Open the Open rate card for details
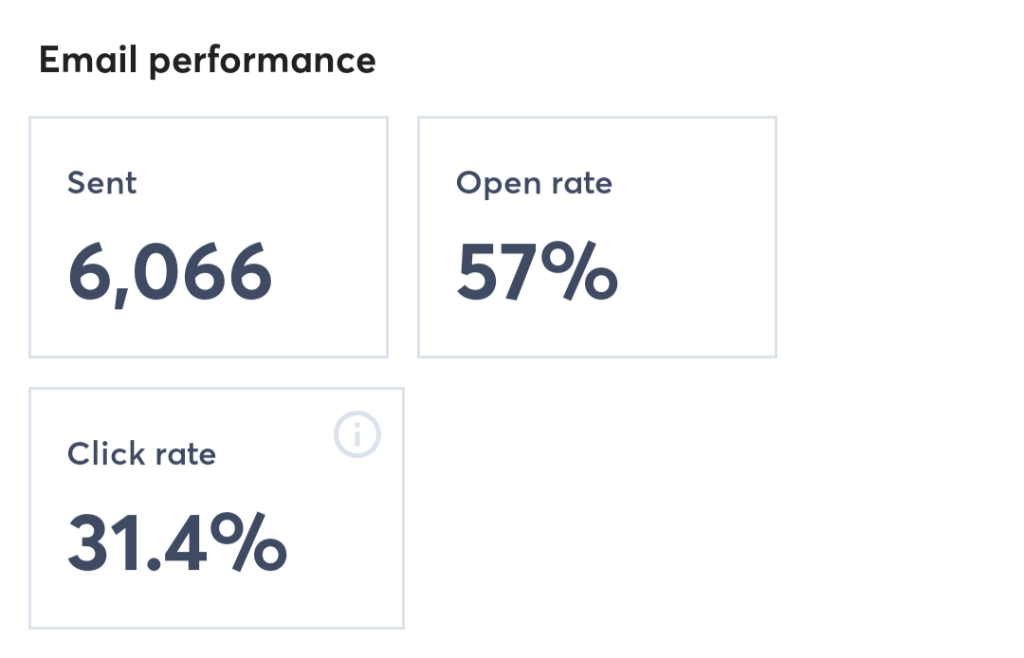 coord(597,236)
